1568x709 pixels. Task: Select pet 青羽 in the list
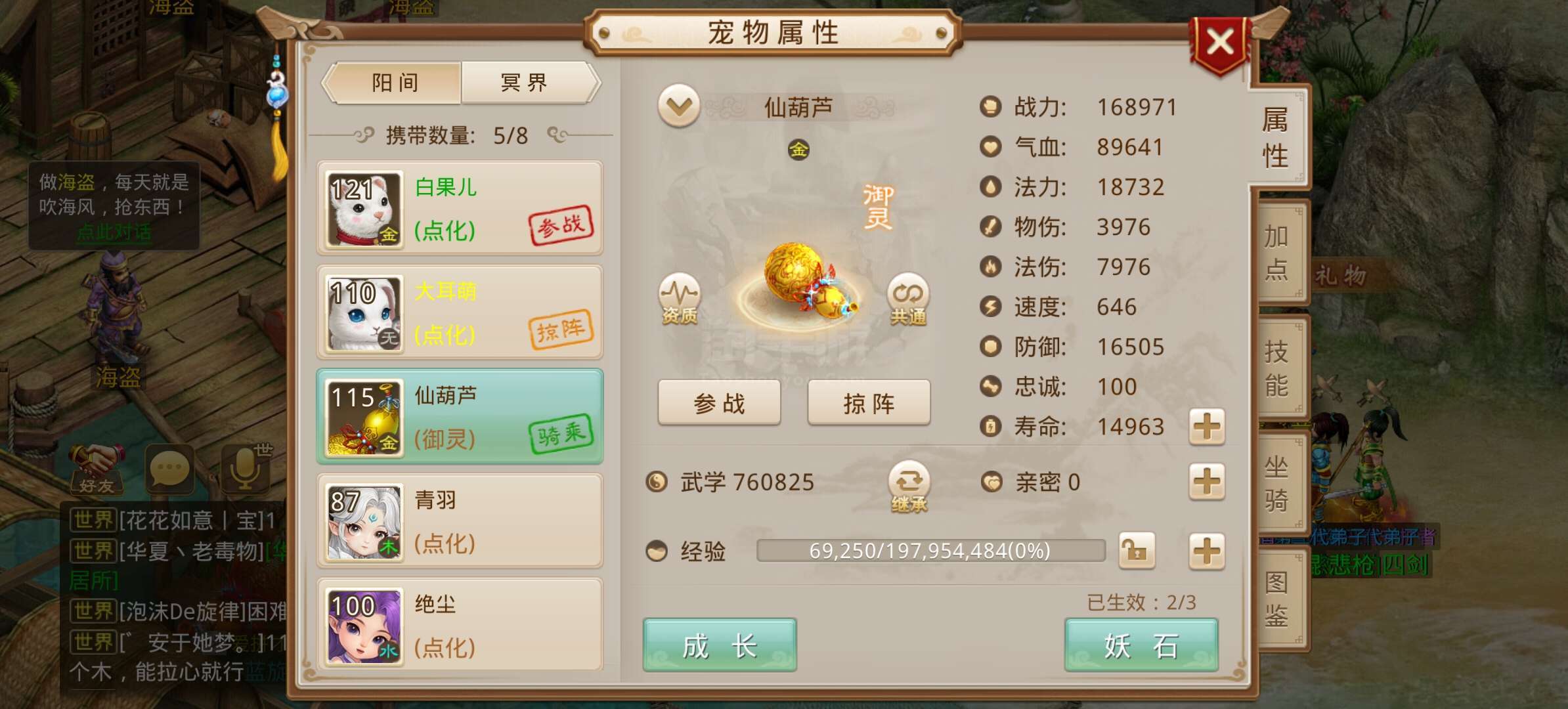click(x=460, y=521)
